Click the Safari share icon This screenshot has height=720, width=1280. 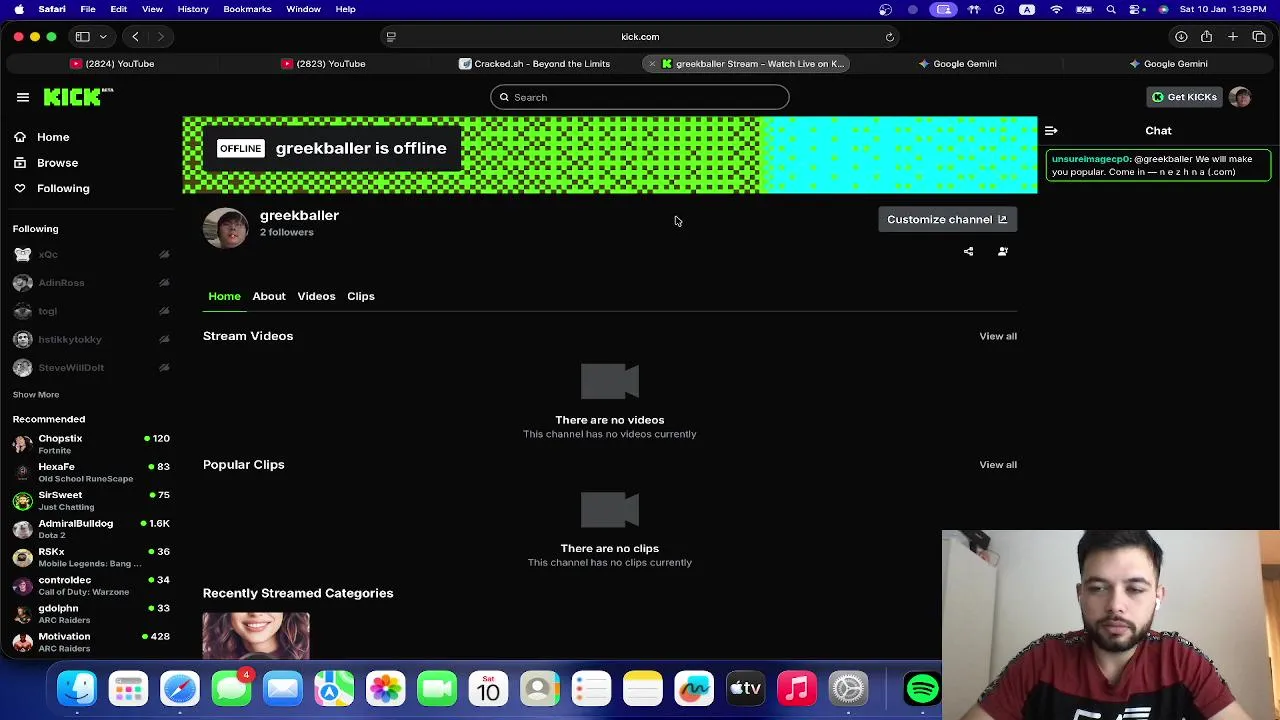1207,37
